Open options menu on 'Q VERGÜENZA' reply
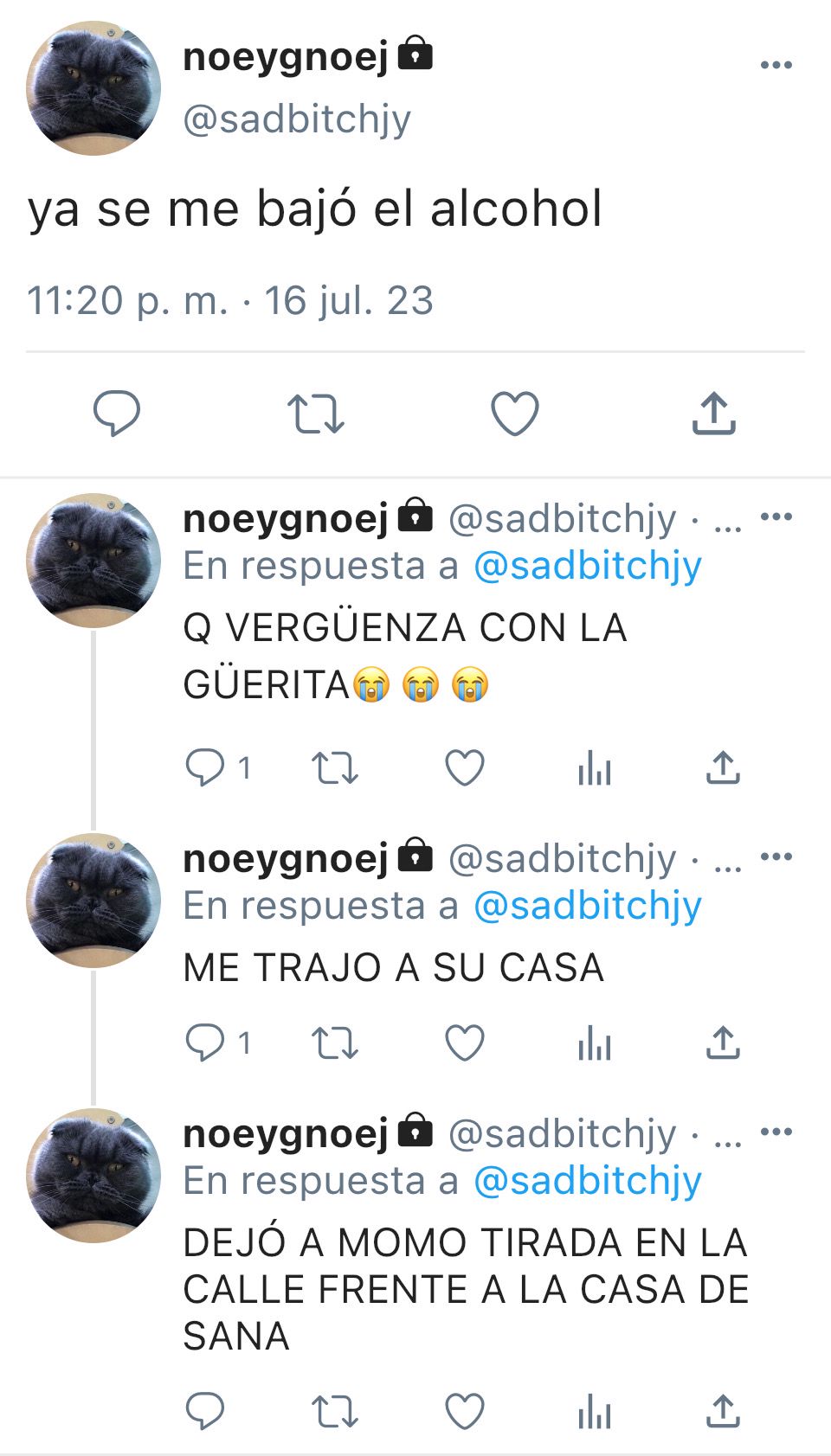 (776, 517)
